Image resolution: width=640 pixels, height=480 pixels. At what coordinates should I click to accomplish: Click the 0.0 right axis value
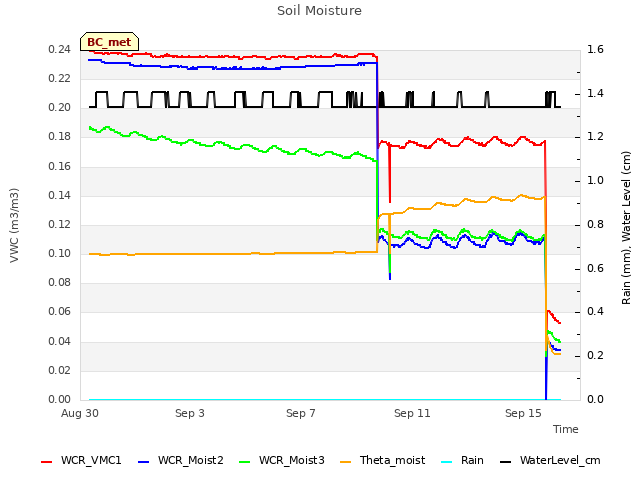[x=595, y=399]
